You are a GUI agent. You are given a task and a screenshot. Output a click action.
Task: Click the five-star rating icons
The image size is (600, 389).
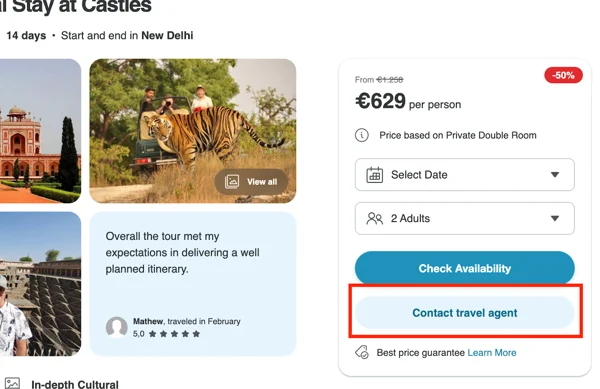174,334
